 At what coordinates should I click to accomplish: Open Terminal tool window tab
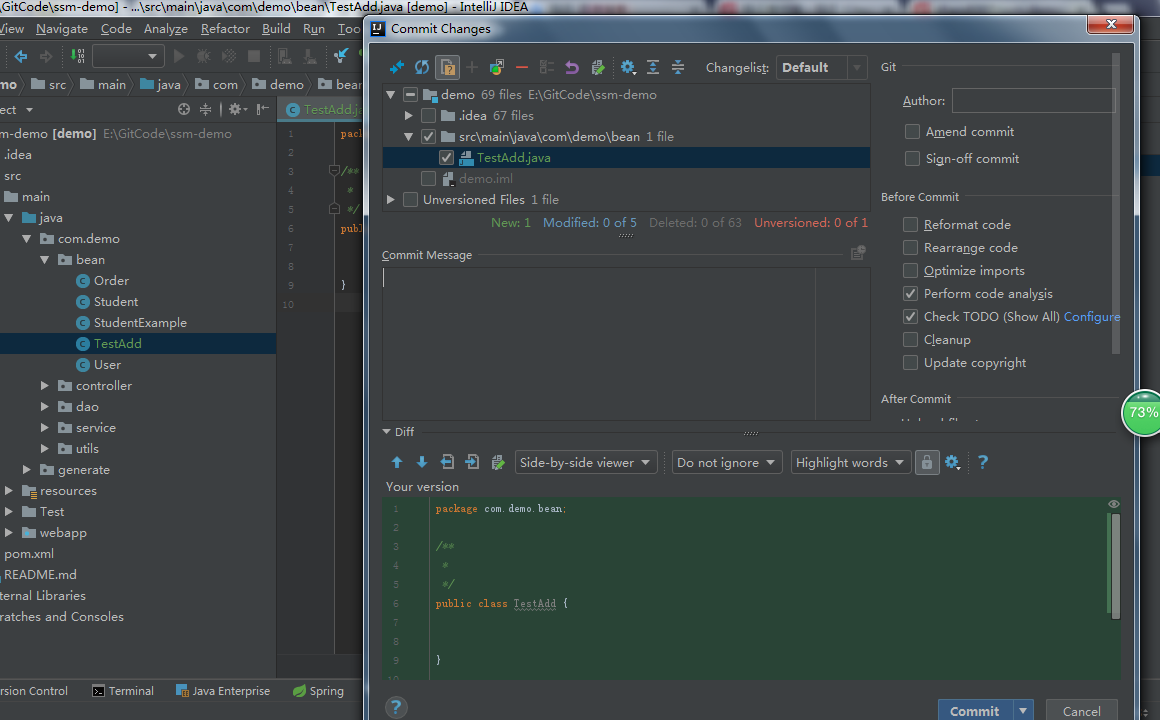coord(123,691)
